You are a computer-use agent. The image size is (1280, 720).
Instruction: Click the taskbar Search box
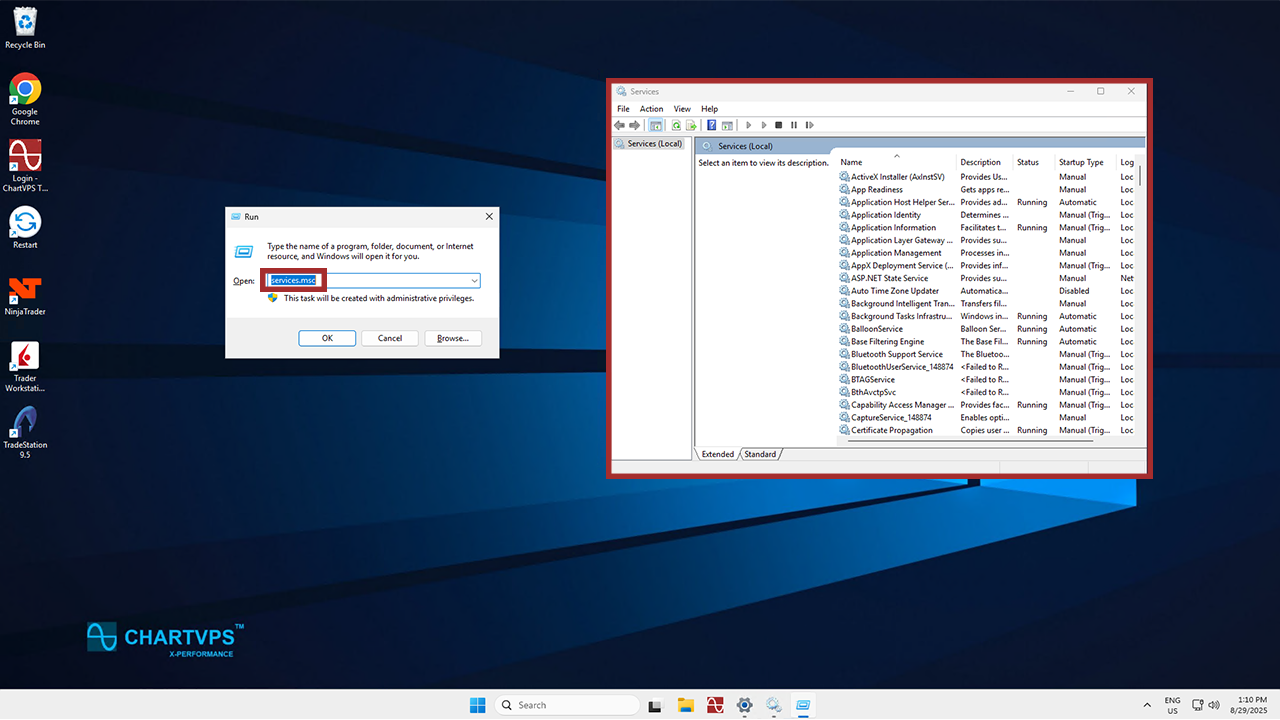(x=567, y=705)
